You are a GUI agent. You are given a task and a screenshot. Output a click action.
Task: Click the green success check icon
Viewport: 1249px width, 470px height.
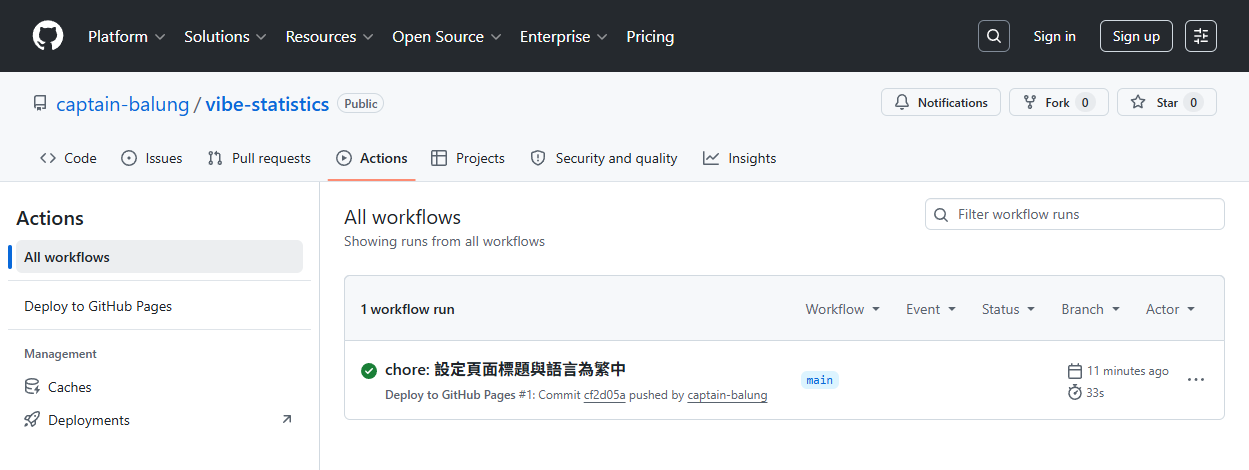(x=369, y=371)
